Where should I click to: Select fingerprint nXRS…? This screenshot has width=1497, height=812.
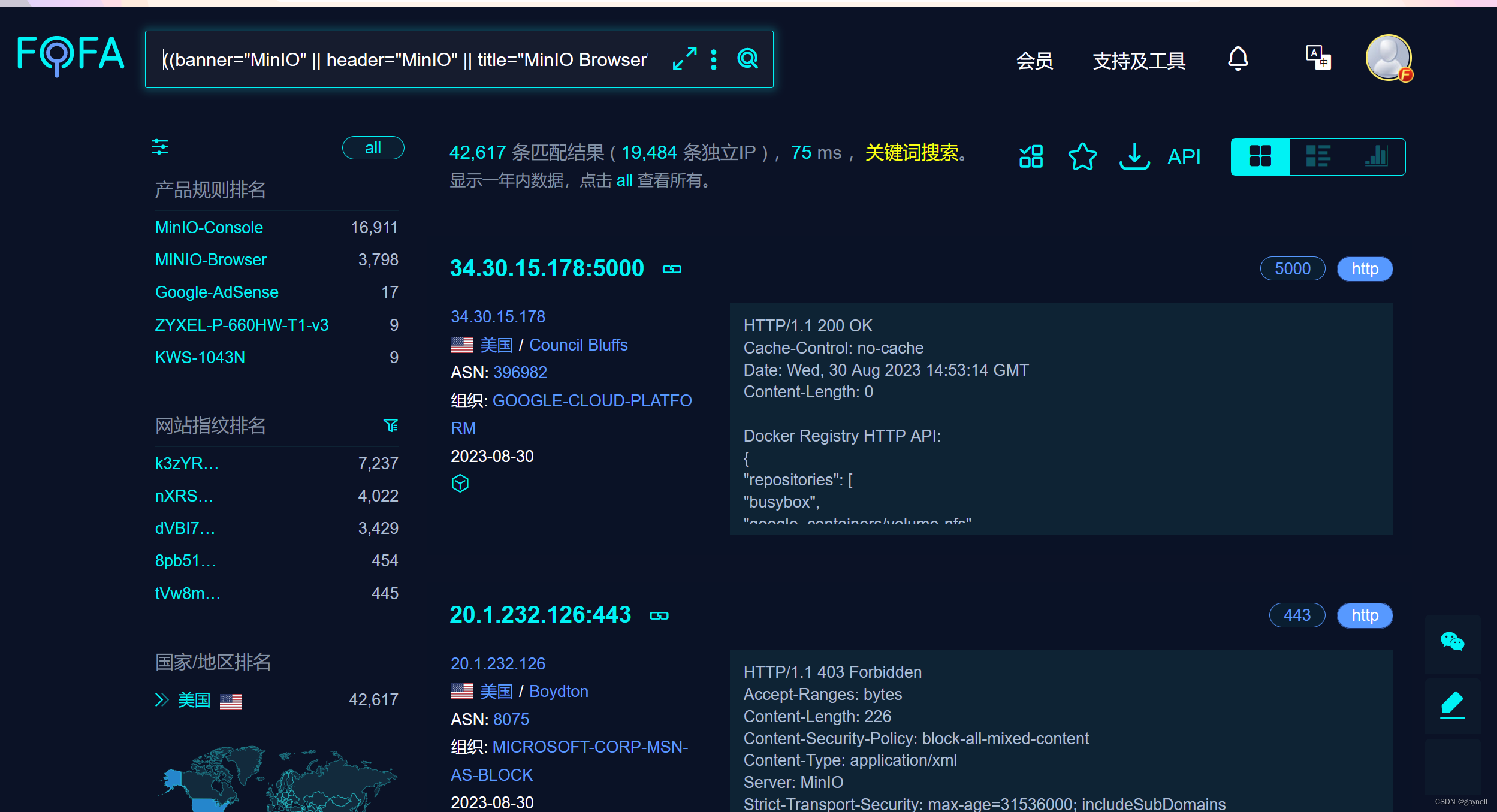[184, 496]
